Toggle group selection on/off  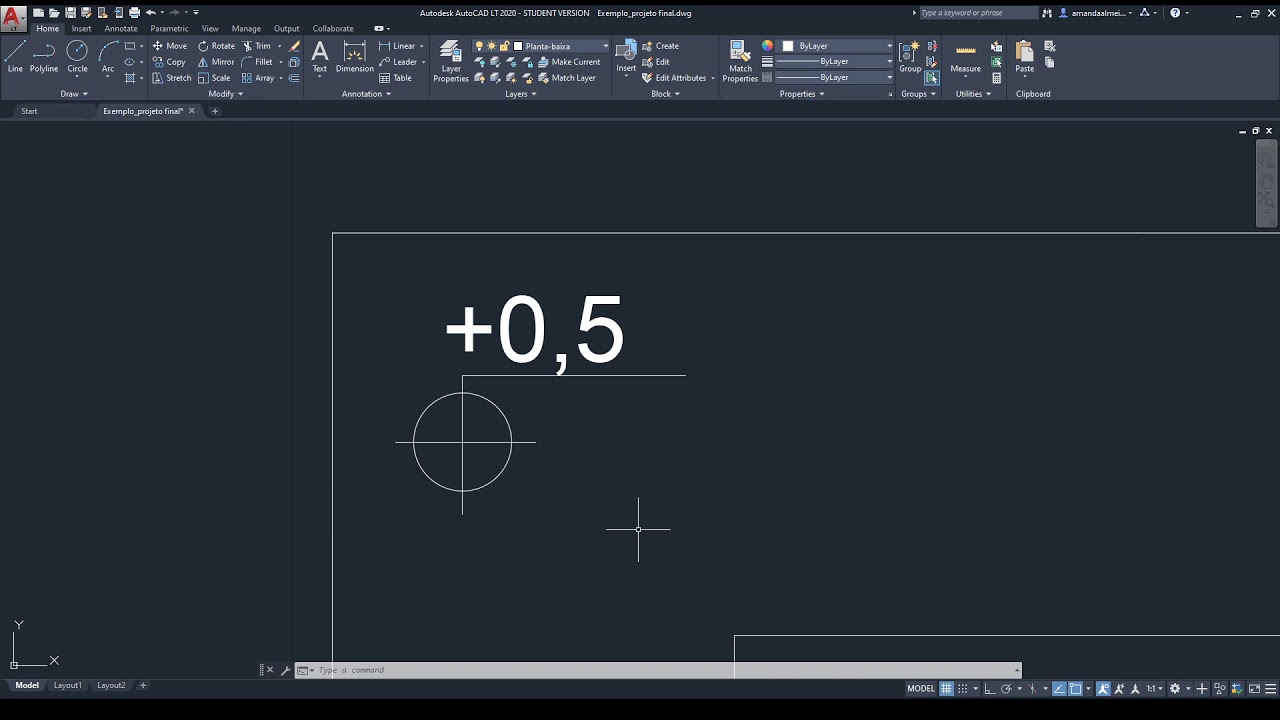tap(932, 78)
